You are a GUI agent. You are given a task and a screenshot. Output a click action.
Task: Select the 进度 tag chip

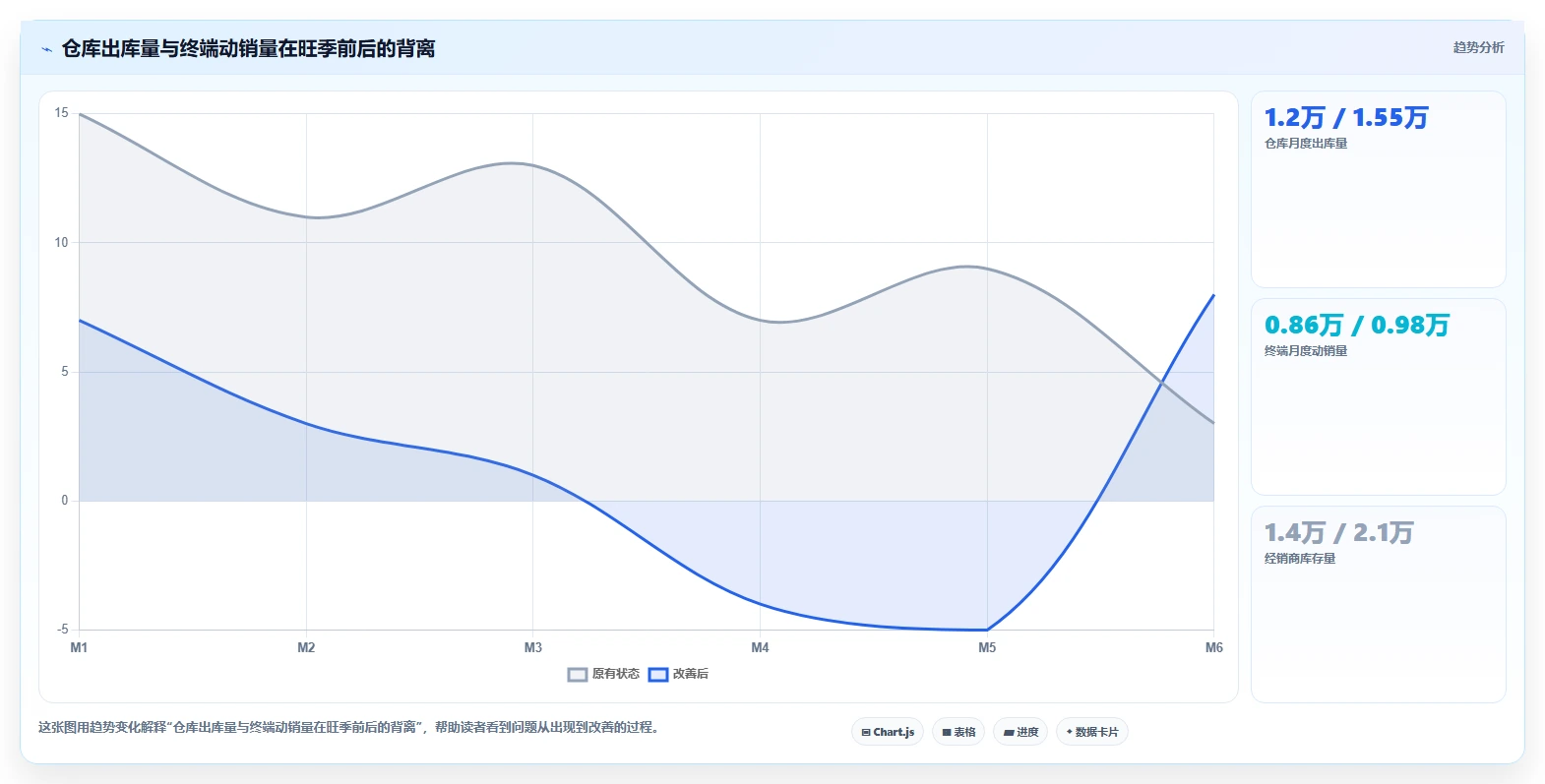[1020, 732]
